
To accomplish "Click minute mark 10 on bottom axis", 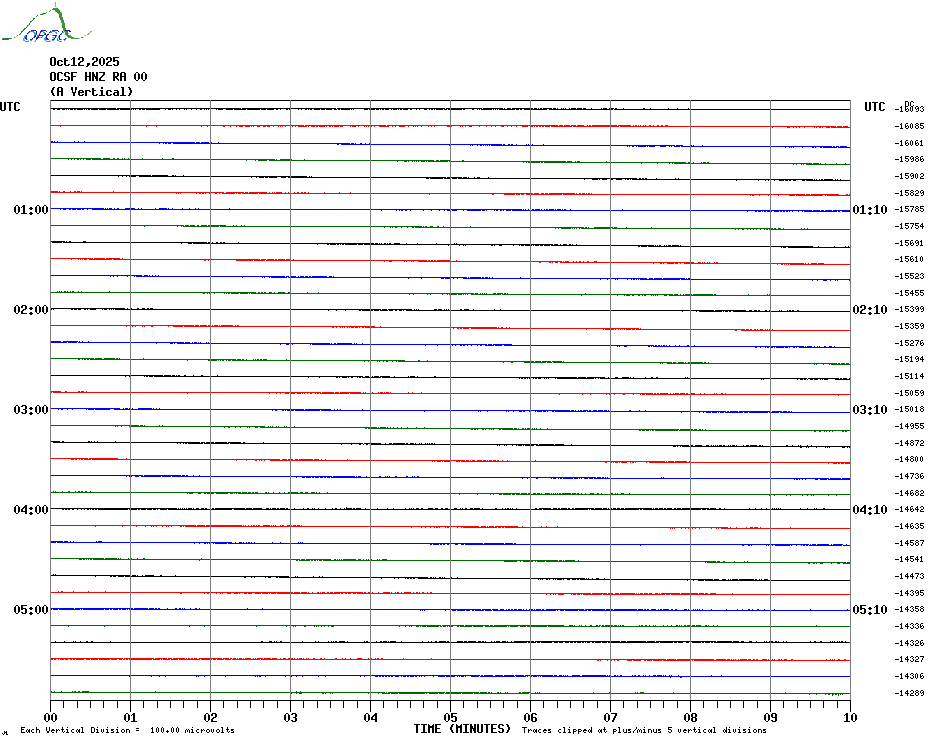I will tap(849, 717).
